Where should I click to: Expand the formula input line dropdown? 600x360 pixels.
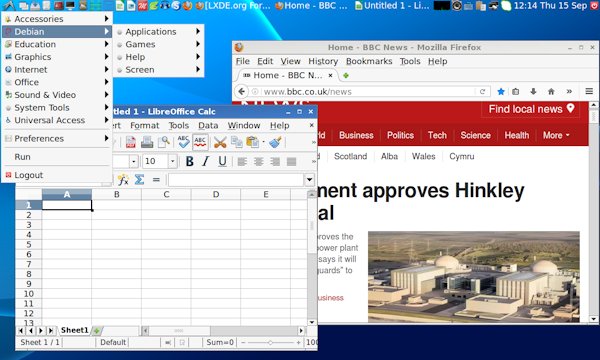tap(309, 179)
